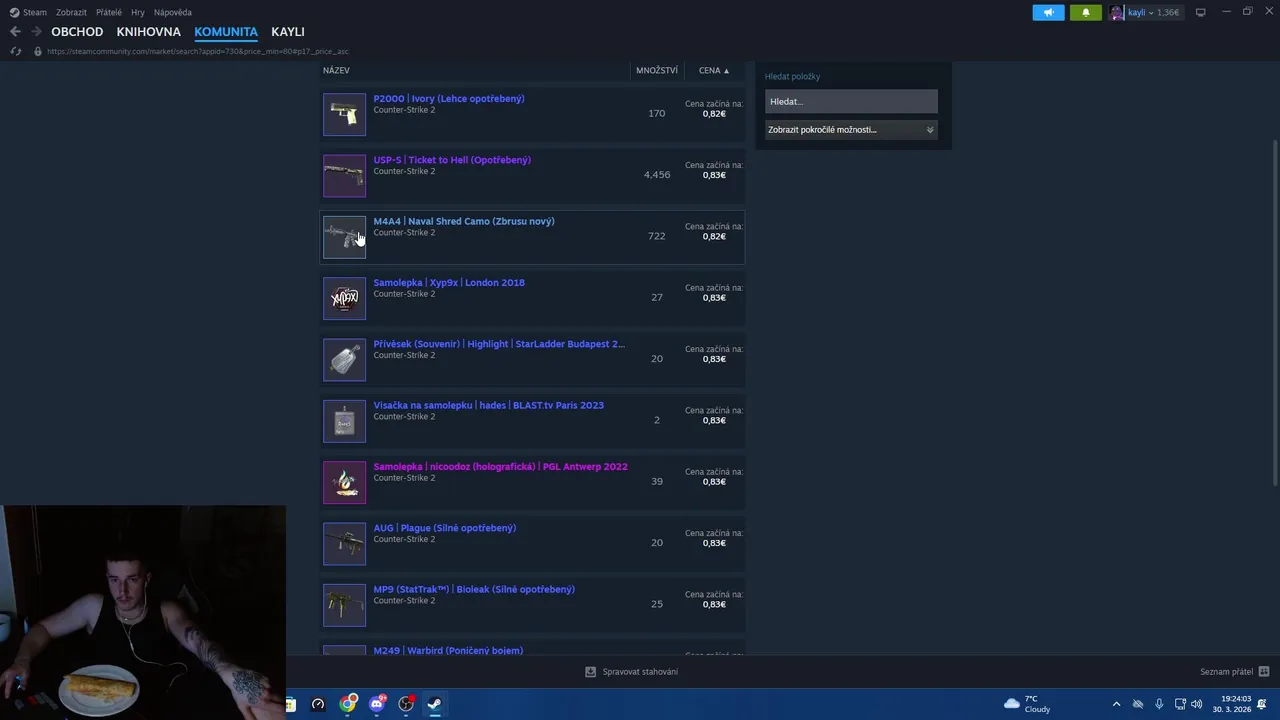Open the Zobrazit menu
1280x720 pixels.
pyautogui.click(x=71, y=12)
